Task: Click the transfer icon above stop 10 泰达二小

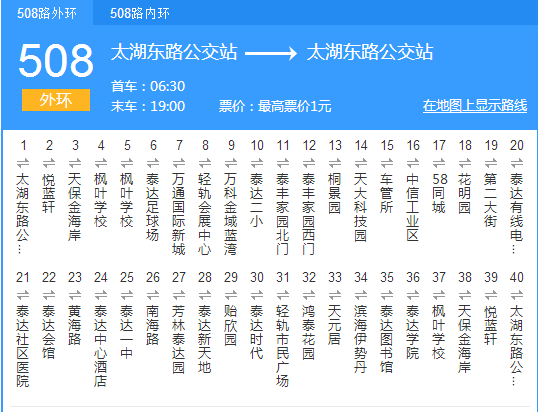Action: click(257, 163)
